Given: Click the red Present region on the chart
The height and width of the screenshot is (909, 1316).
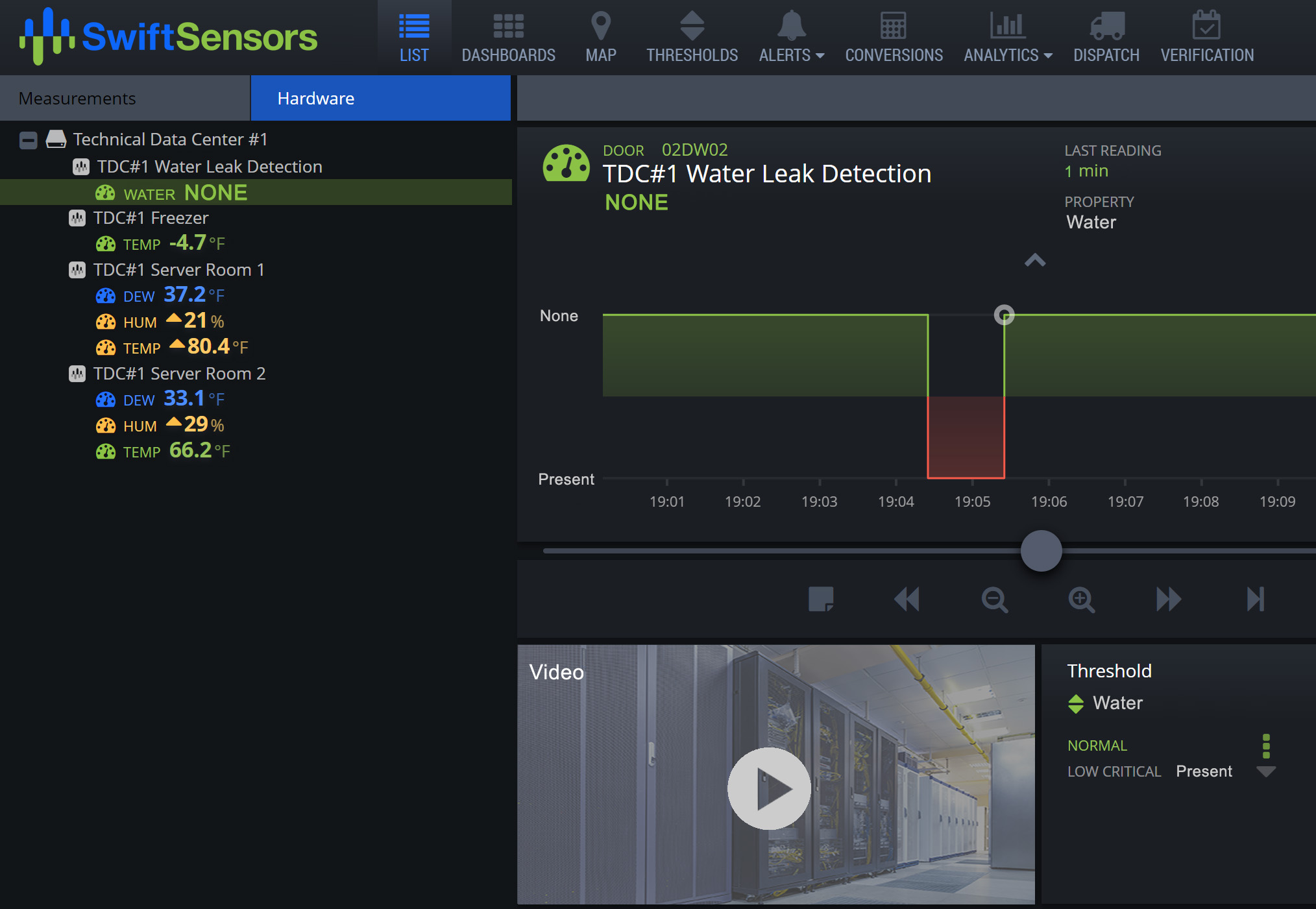Looking at the screenshot, I should coord(966,437).
